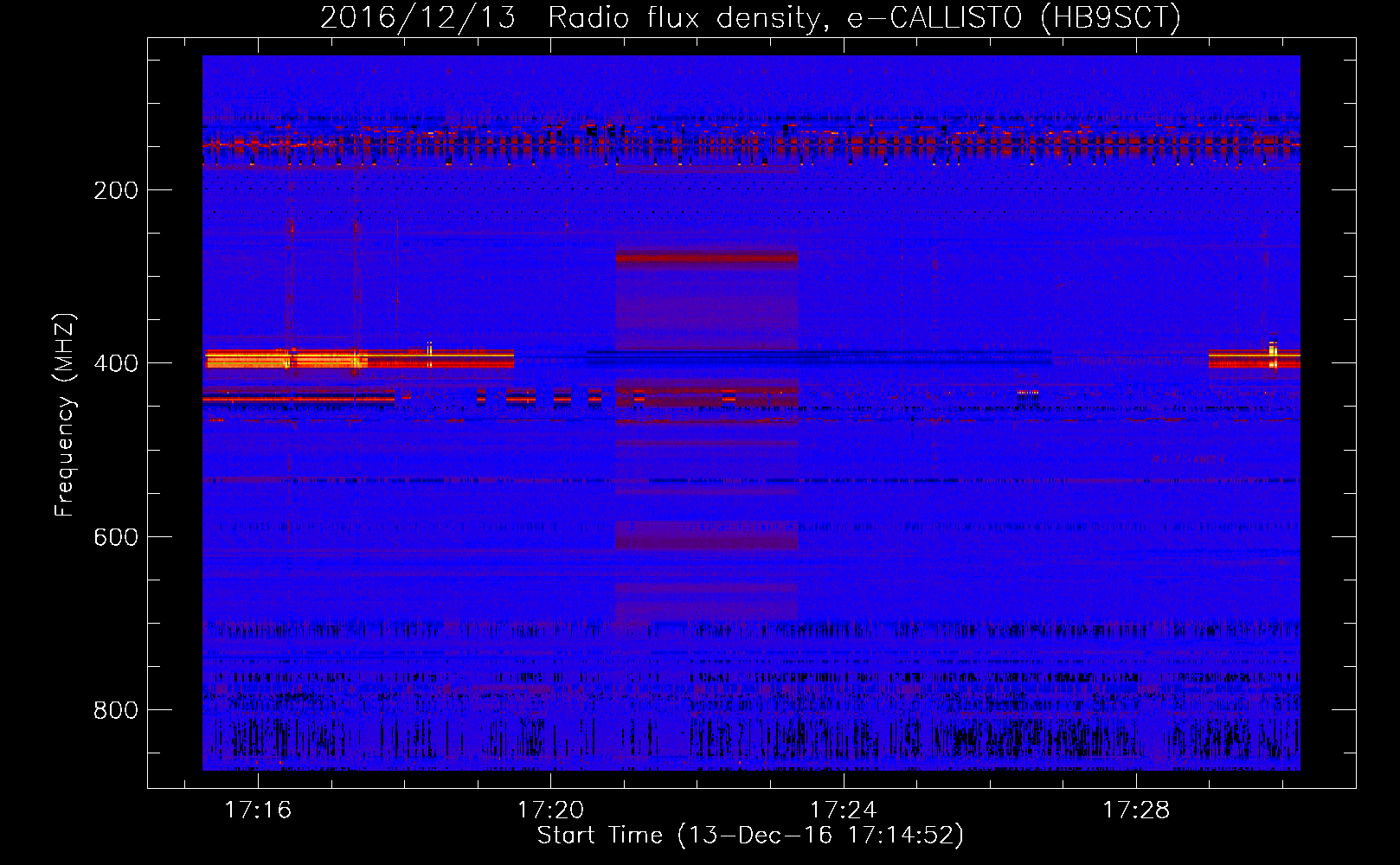Screen dimensions: 1400x865
Task: Click the 200 frequency tick label
Action: [x=116, y=190]
